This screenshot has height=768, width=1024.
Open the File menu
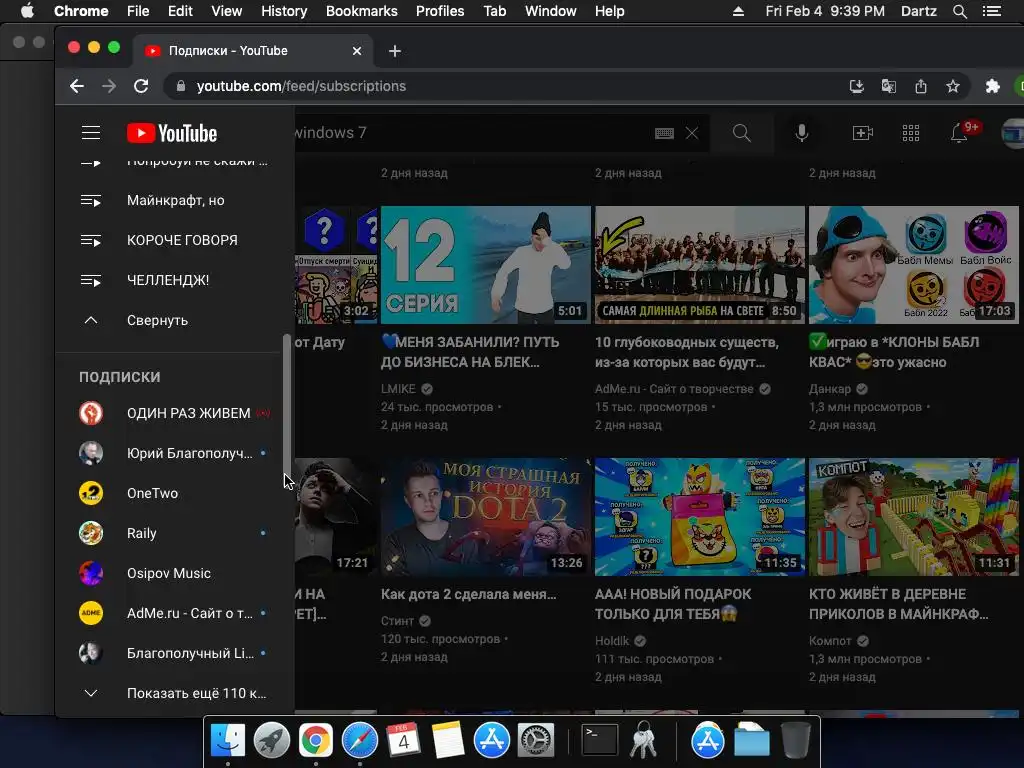tap(138, 11)
